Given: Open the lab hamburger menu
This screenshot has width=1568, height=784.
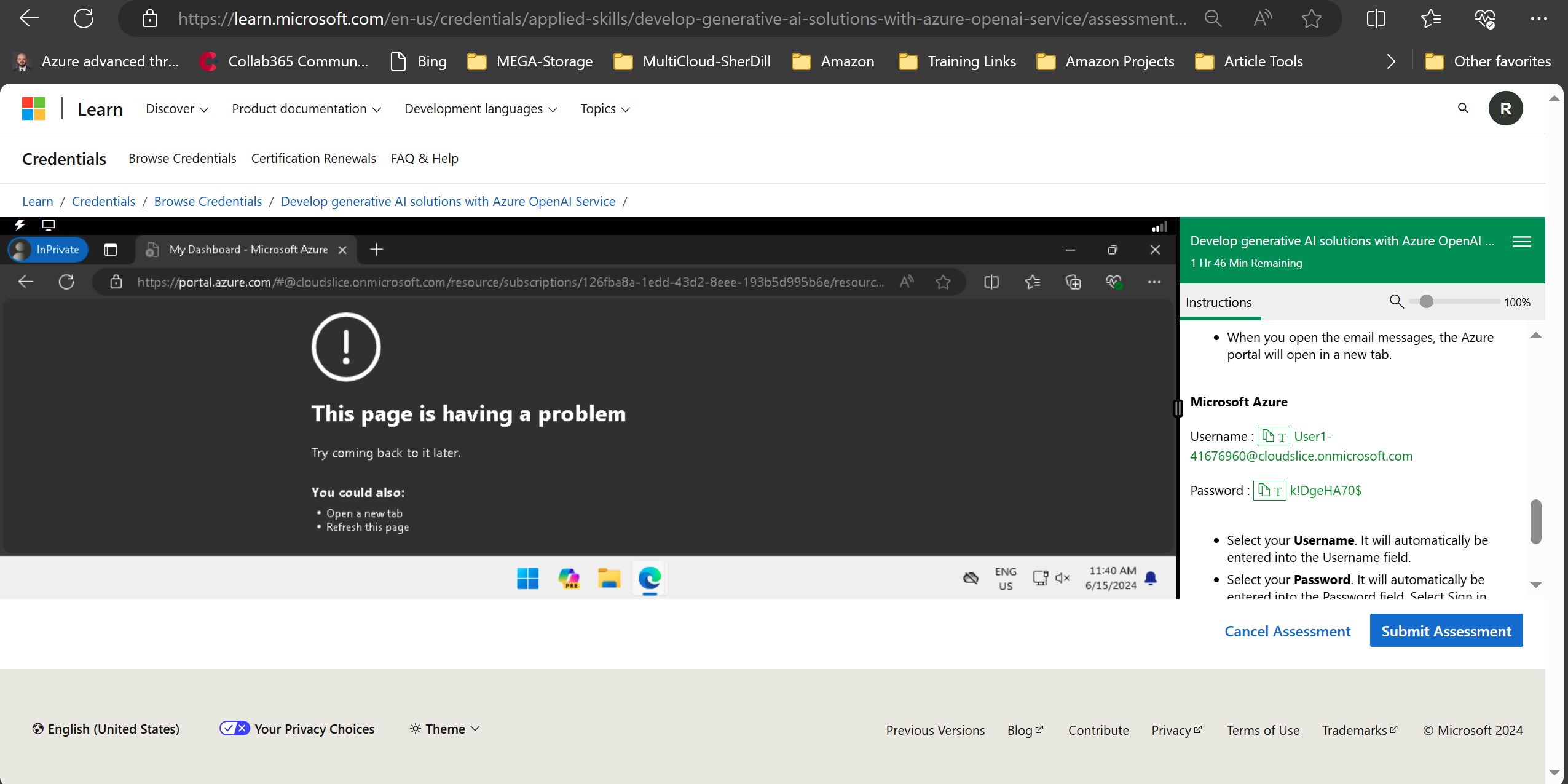Looking at the screenshot, I should tap(1521, 242).
